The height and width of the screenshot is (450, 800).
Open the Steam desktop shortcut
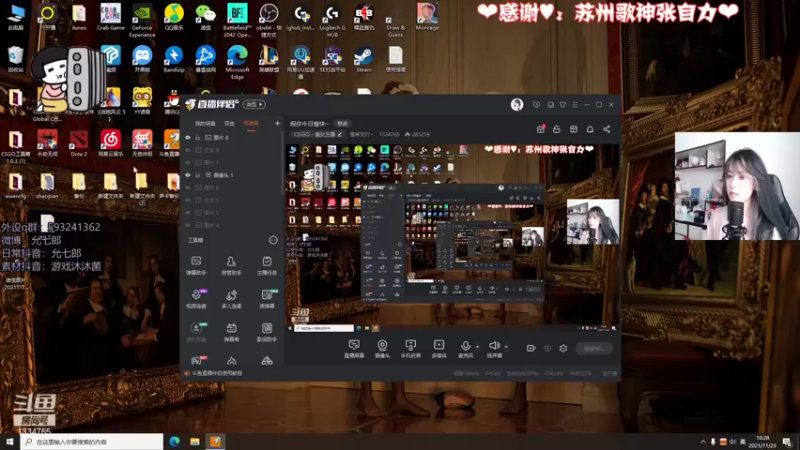coord(364,60)
